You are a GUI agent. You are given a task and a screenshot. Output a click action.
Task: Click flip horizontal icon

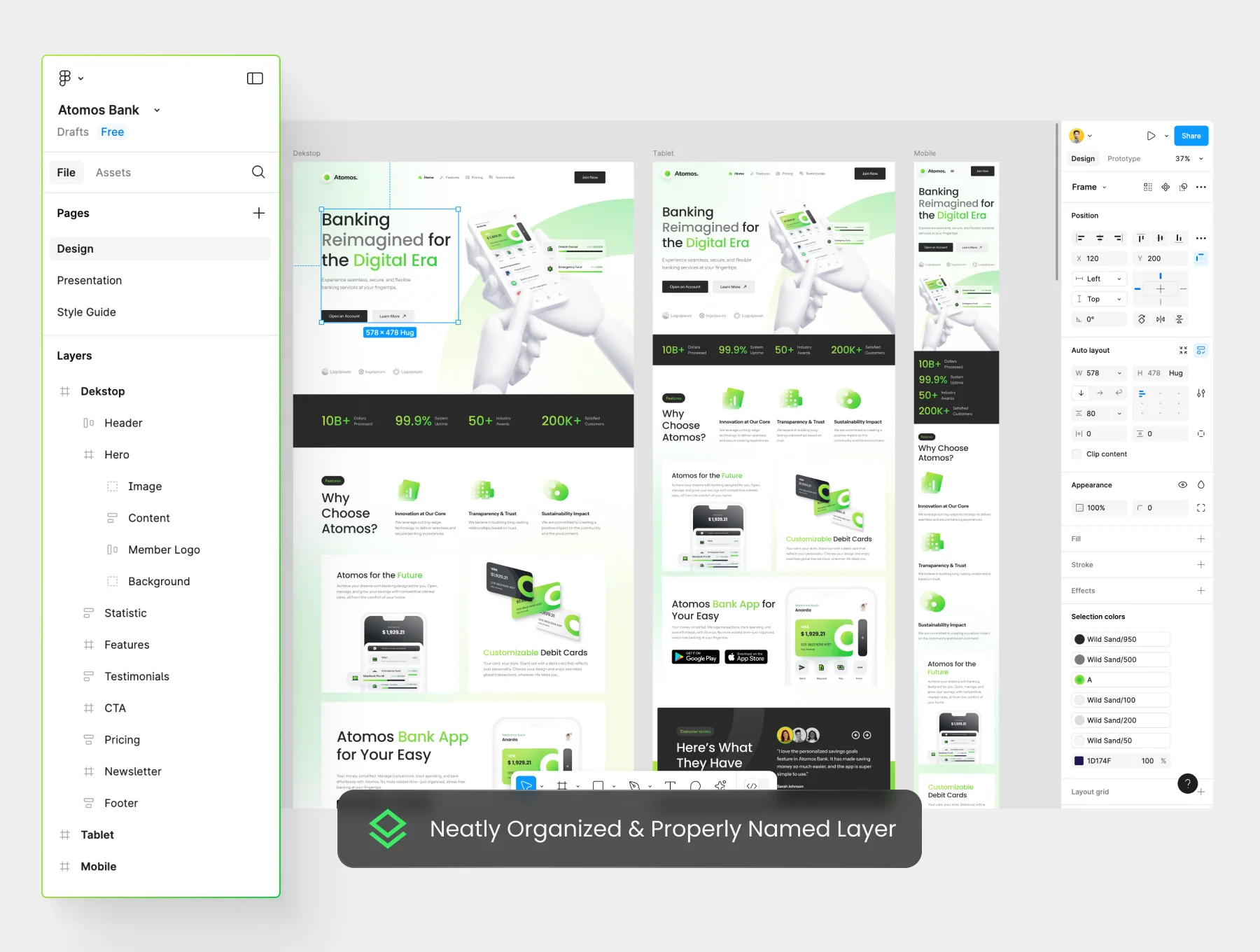1161,319
